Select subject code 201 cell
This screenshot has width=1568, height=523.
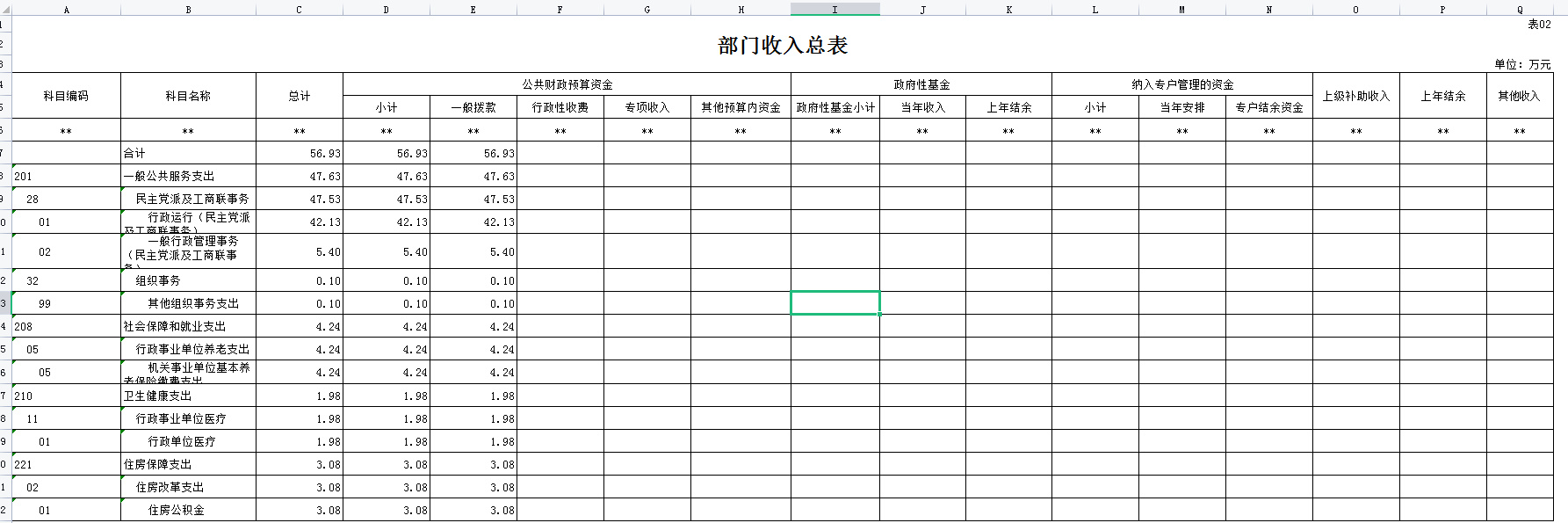tap(66, 176)
